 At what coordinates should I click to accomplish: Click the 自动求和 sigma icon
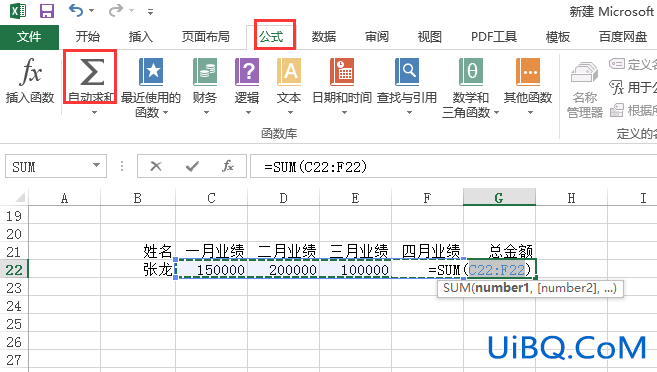(92, 72)
